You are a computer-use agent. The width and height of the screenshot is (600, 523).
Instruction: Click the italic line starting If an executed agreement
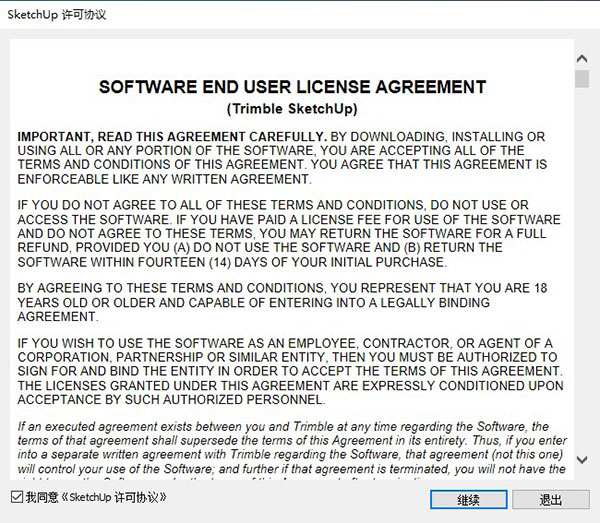(283, 426)
